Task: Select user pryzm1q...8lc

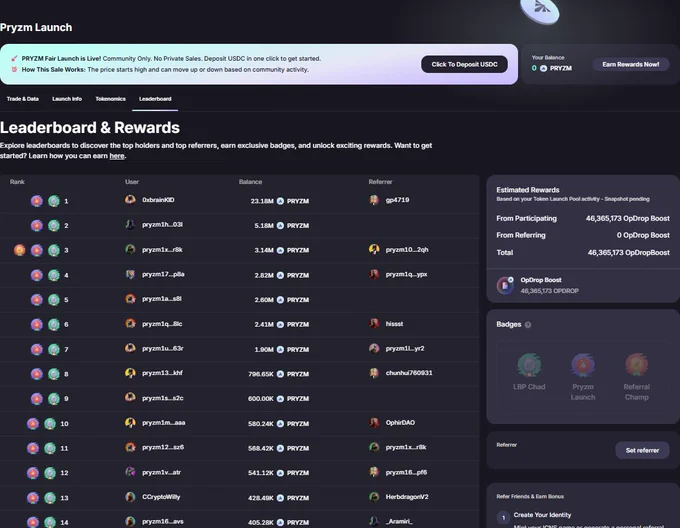Action: pos(162,324)
